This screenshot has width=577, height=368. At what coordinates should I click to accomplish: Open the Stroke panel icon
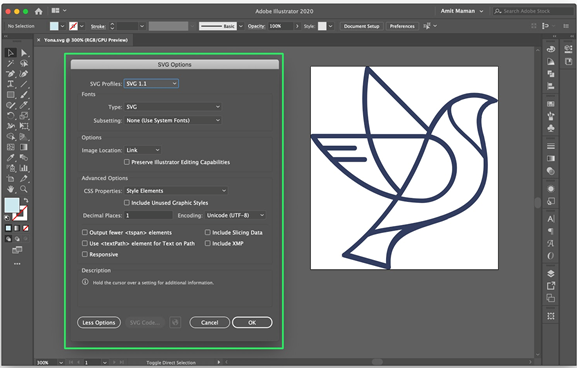tap(551, 146)
